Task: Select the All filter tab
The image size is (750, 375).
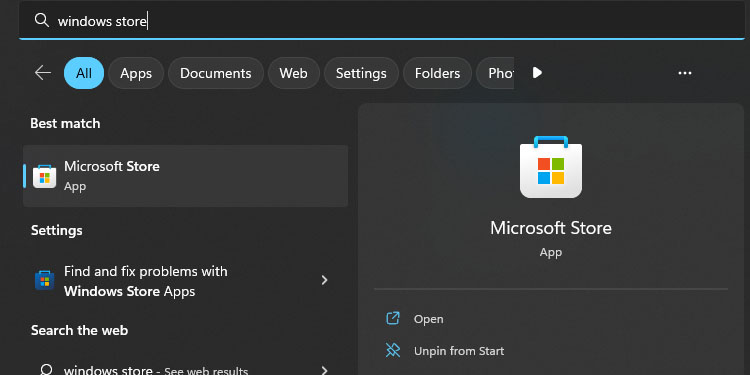Action: click(84, 73)
